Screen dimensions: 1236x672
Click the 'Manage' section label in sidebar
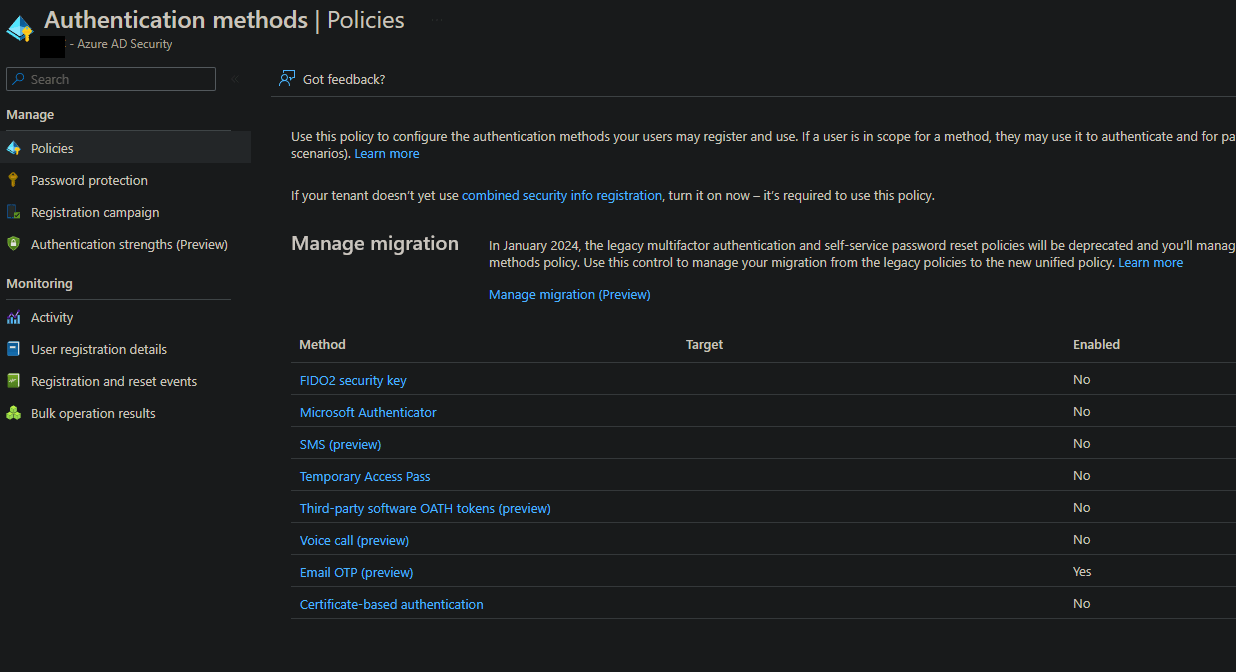[30, 115]
